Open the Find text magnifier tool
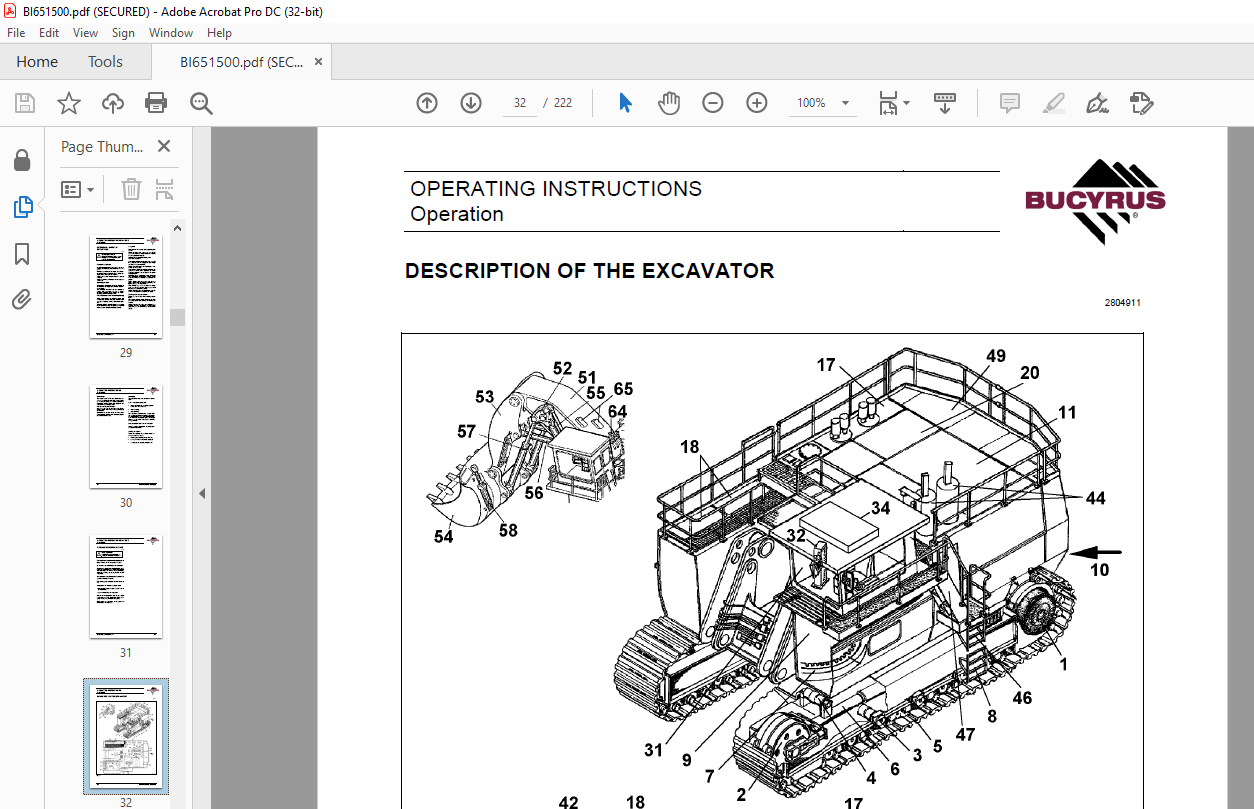This screenshot has height=809, width=1254. [201, 103]
